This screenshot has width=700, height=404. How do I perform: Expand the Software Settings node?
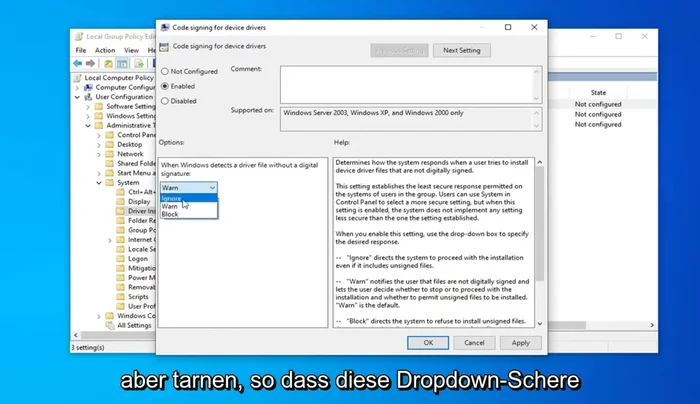[x=88, y=107]
